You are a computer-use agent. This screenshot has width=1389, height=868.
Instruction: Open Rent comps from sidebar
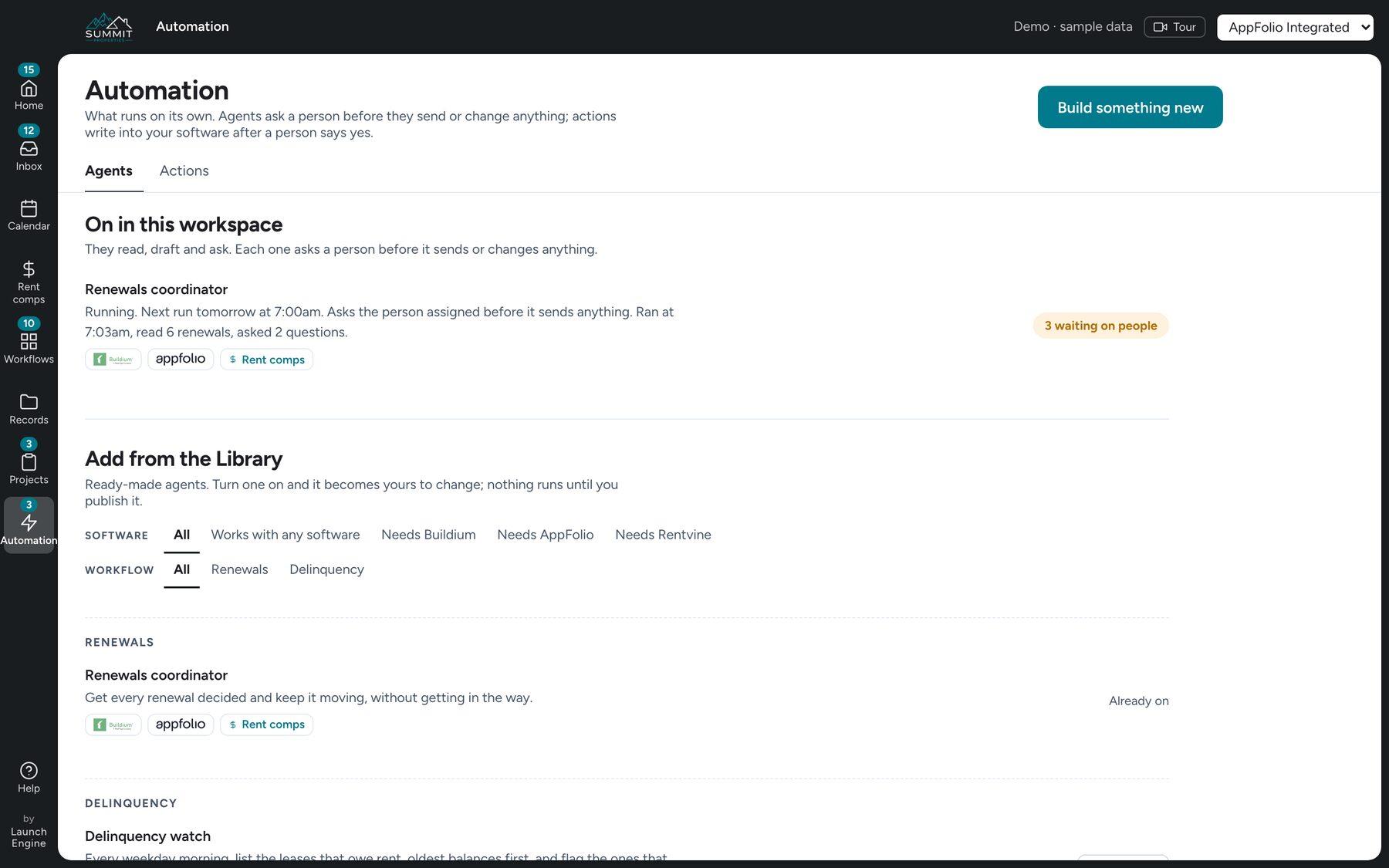[29, 282]
